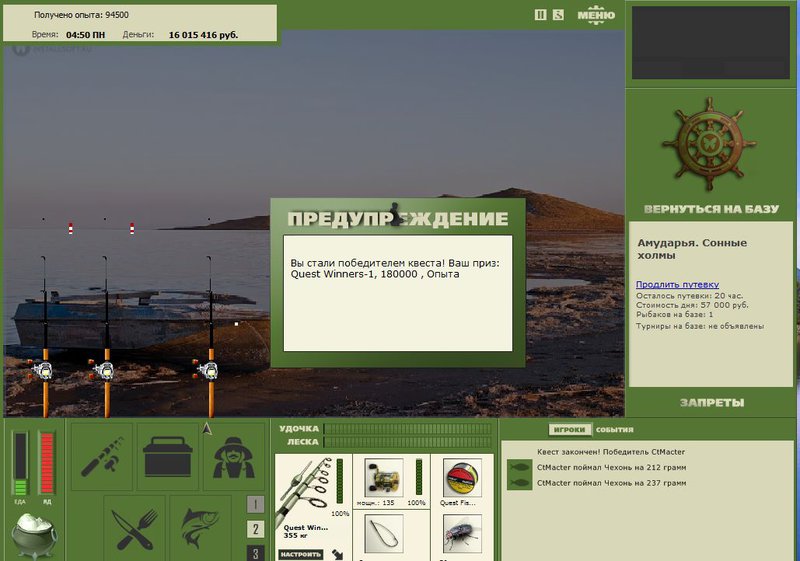Click ВЕРНУТЬСЯ НА БАЗУ button
The height and width of the screenshot is (561, 800).
point(711,209)
